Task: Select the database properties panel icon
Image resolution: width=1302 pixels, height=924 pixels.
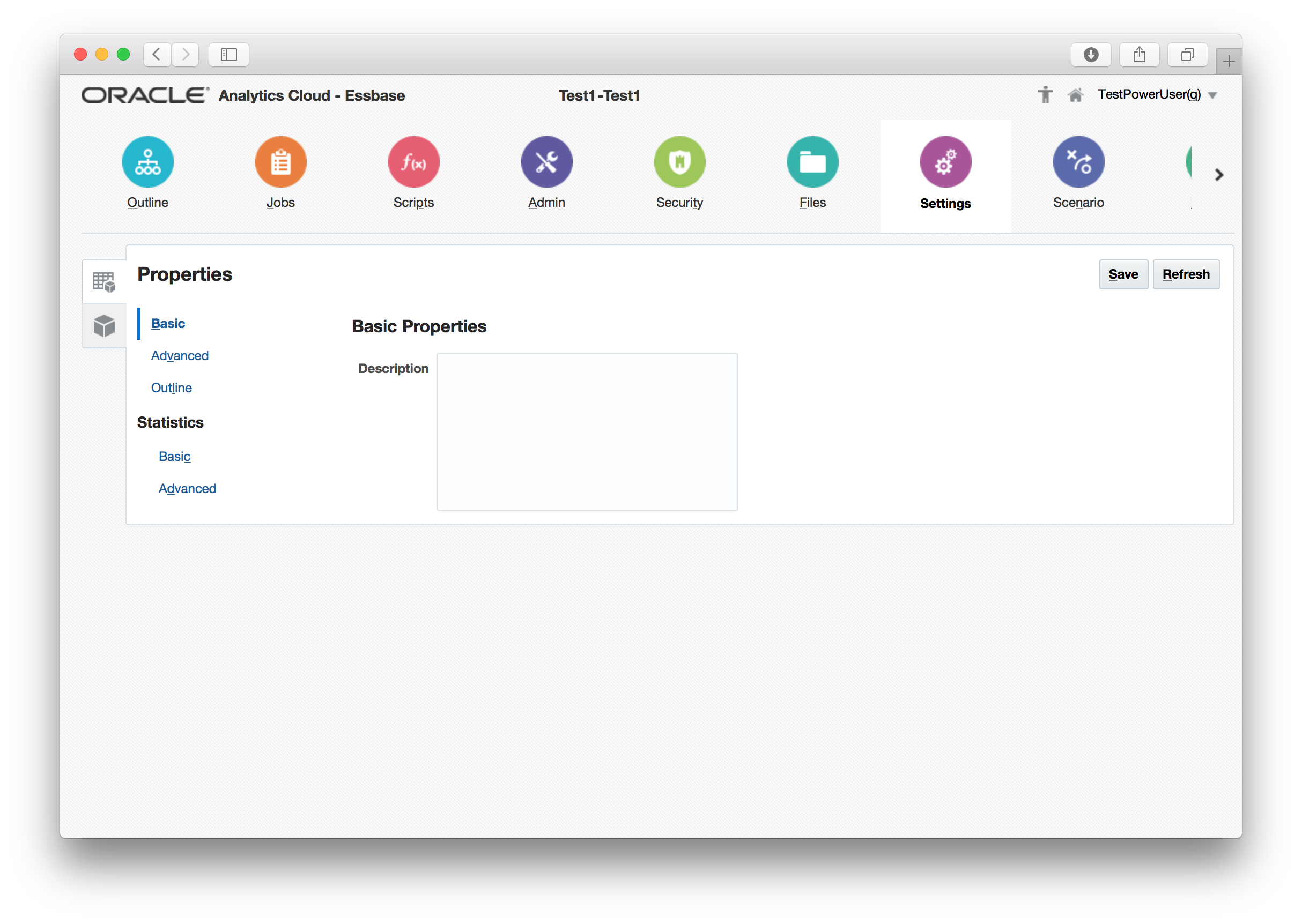Action: [103, 280]
